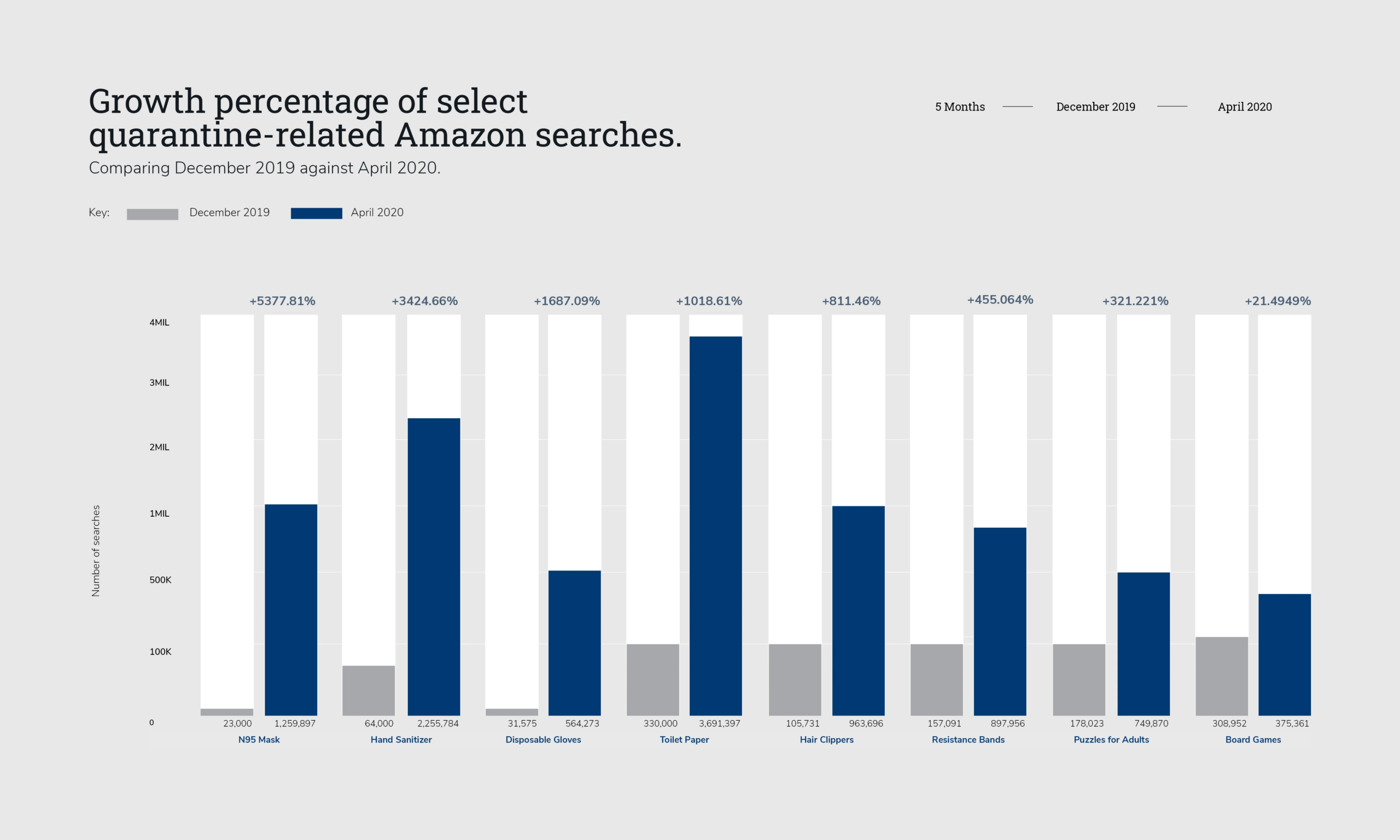The height and width of the screenshot is (840, 1400).
Task: Click the +5377.81% growth label
Action: tap(282, 301)
